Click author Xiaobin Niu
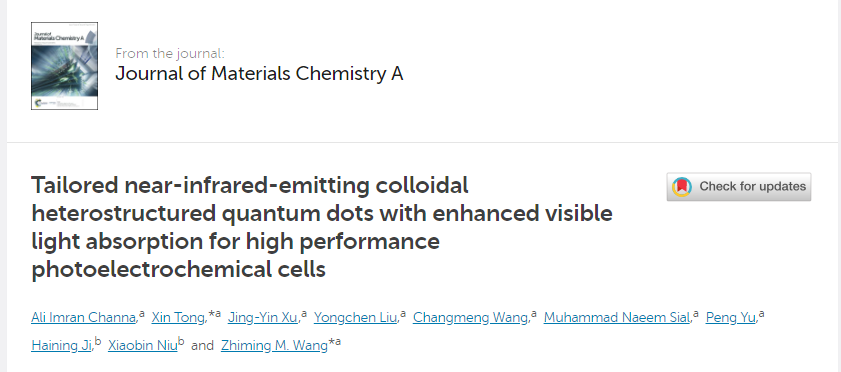The height and width of the screenshot is (372, 841). pyautogui.click(x=143, y=346)
